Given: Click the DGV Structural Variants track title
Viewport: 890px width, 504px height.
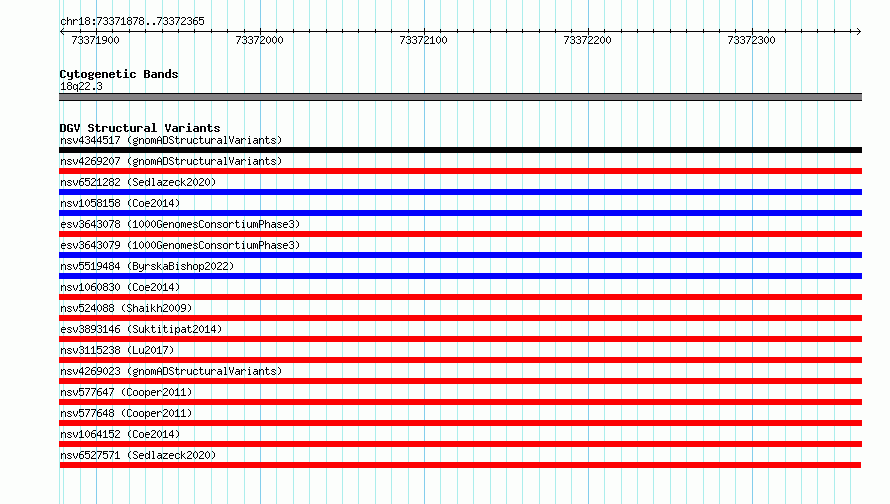Looking at the screenshot, I should (140, 128).
